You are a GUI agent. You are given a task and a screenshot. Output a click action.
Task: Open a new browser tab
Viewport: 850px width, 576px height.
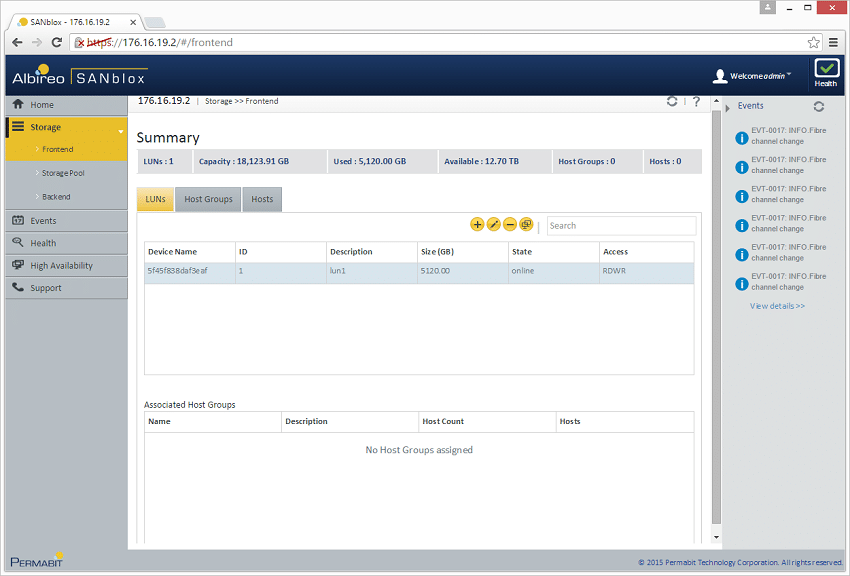(x=155, y=22)
